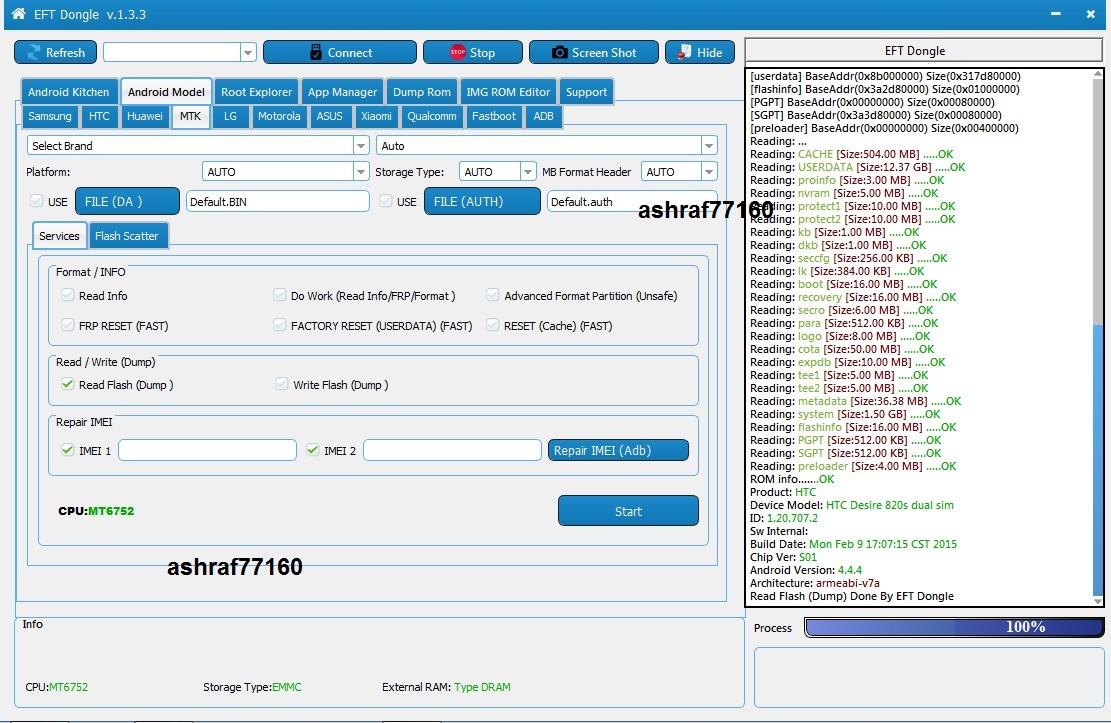The height and width of the screenshot is (723, 1111).
Task: Click the IMEI 2 input field
Action: coord(452,450)
